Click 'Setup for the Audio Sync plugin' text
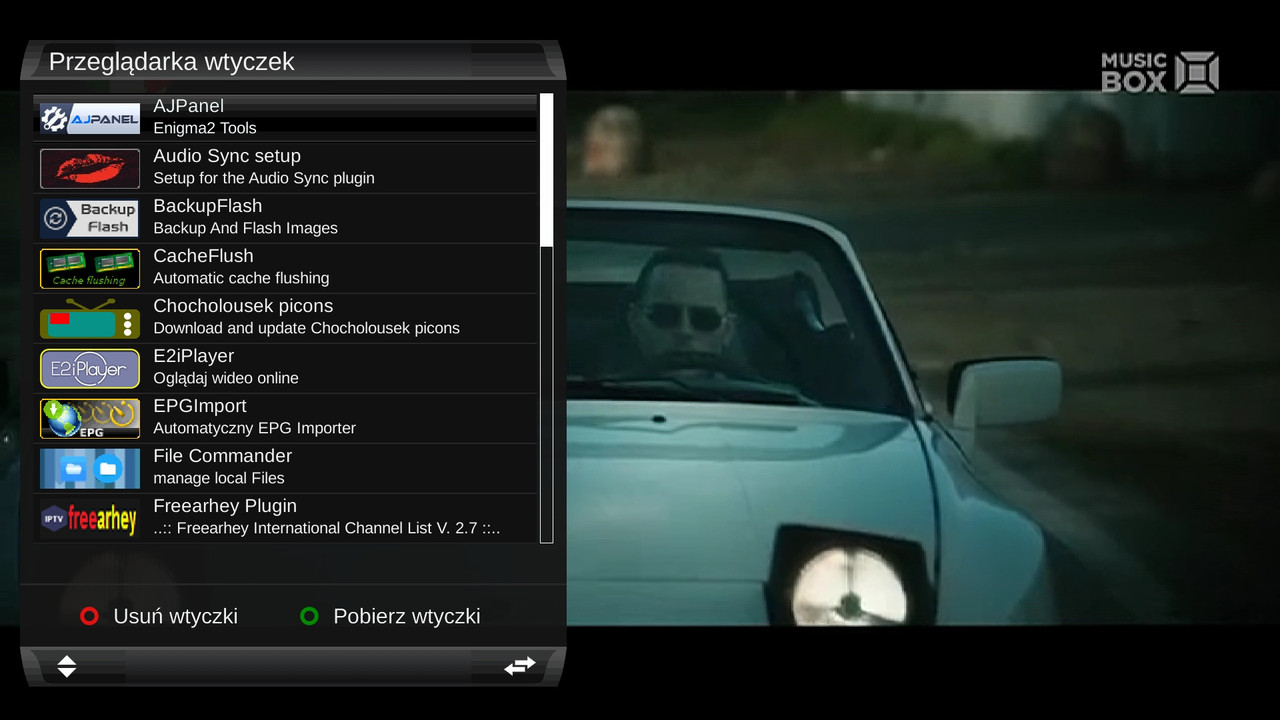Screen dimensions: 1280x720 point(264,178)
